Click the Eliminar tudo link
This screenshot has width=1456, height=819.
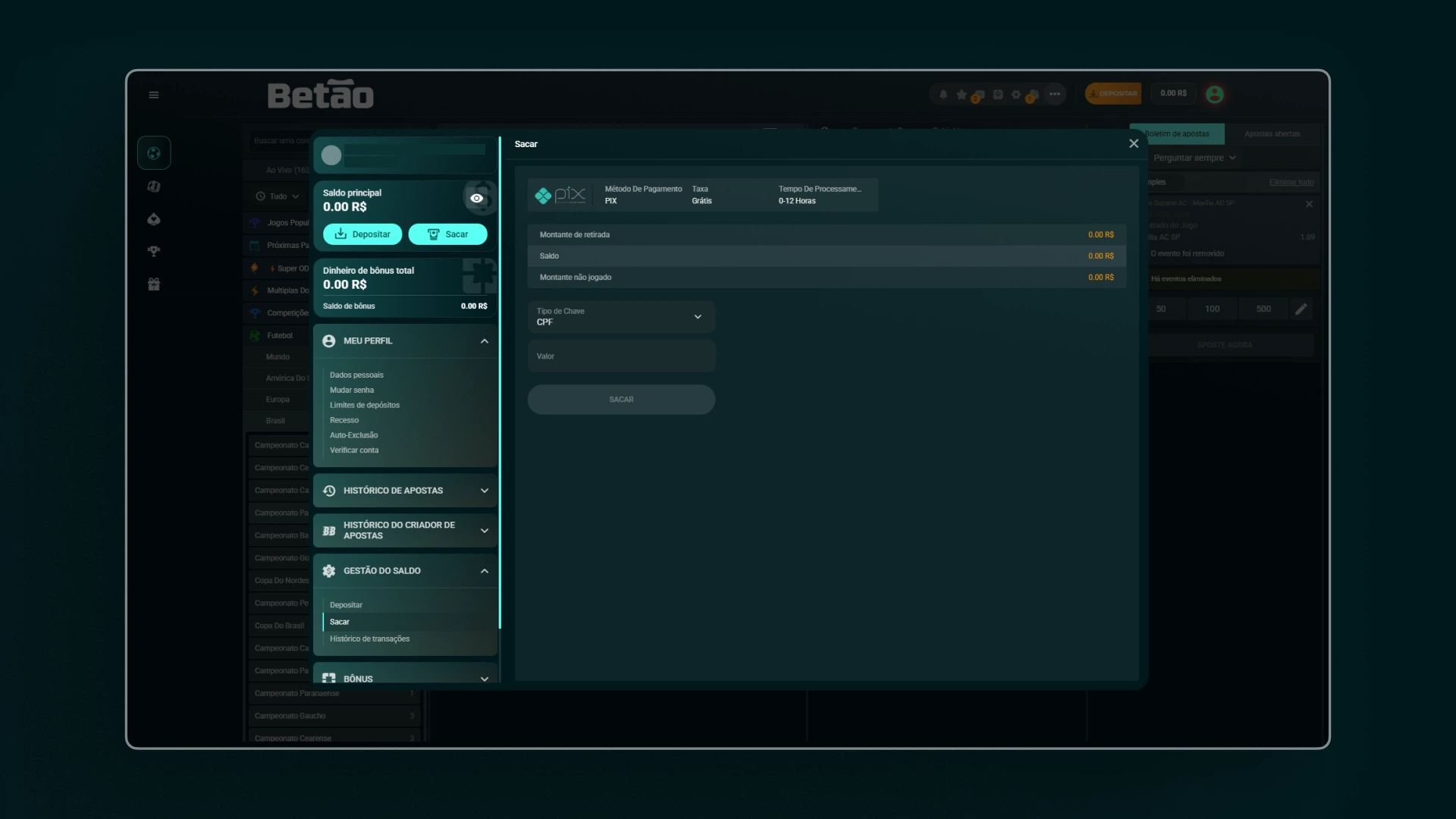point(1291,183)
